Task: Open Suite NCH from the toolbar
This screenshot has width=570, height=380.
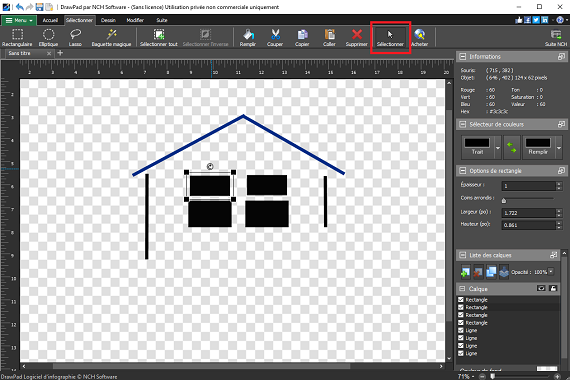Action: [556, 37]
